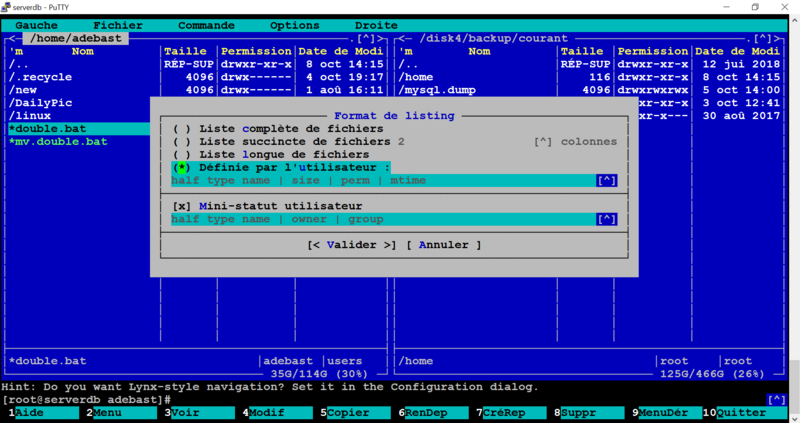800x423 pixels.
Task: Click the right panel history dropdown arrow
Action: pos(763,38)
